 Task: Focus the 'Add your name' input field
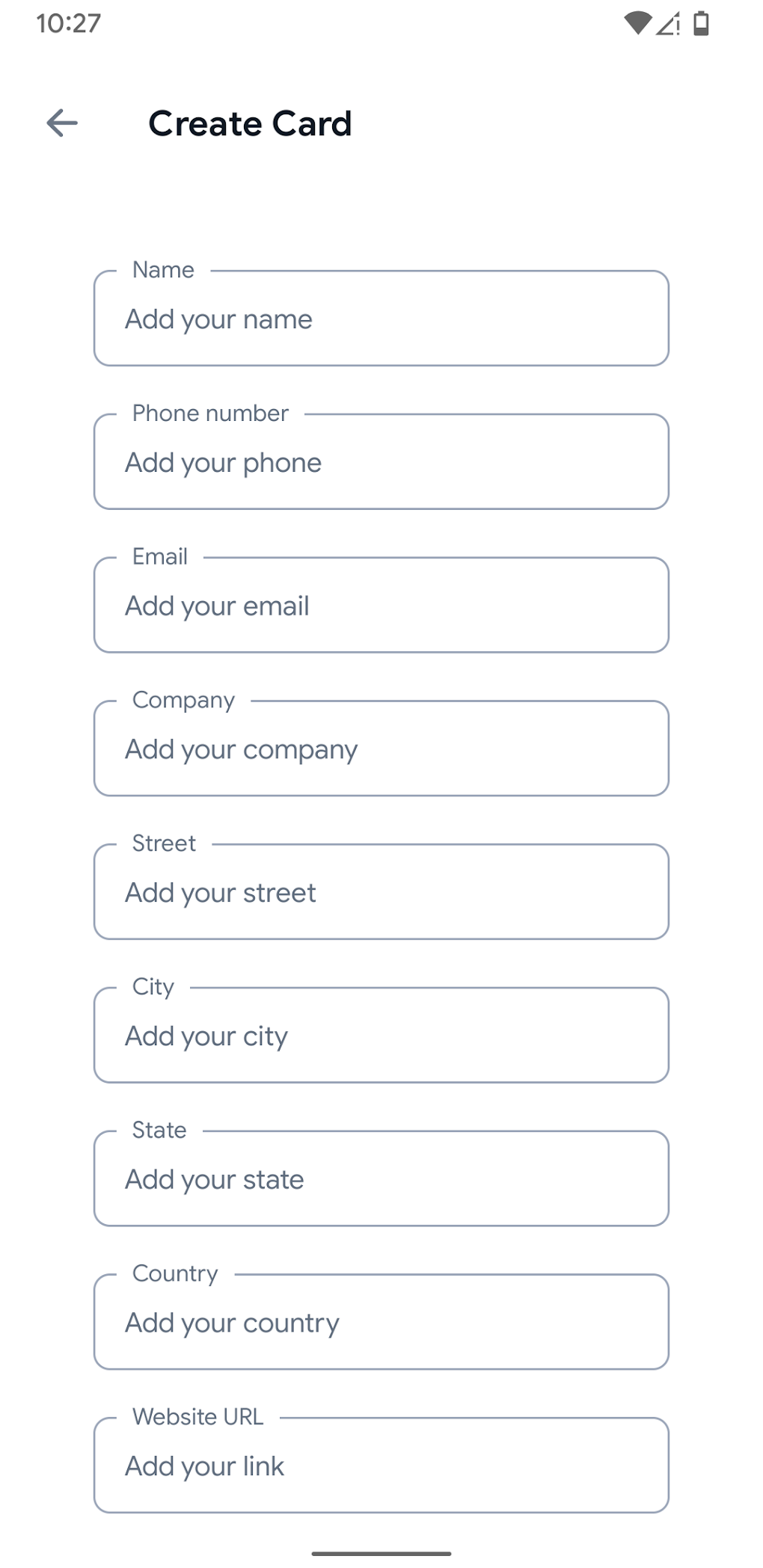(x=381, y=319)
